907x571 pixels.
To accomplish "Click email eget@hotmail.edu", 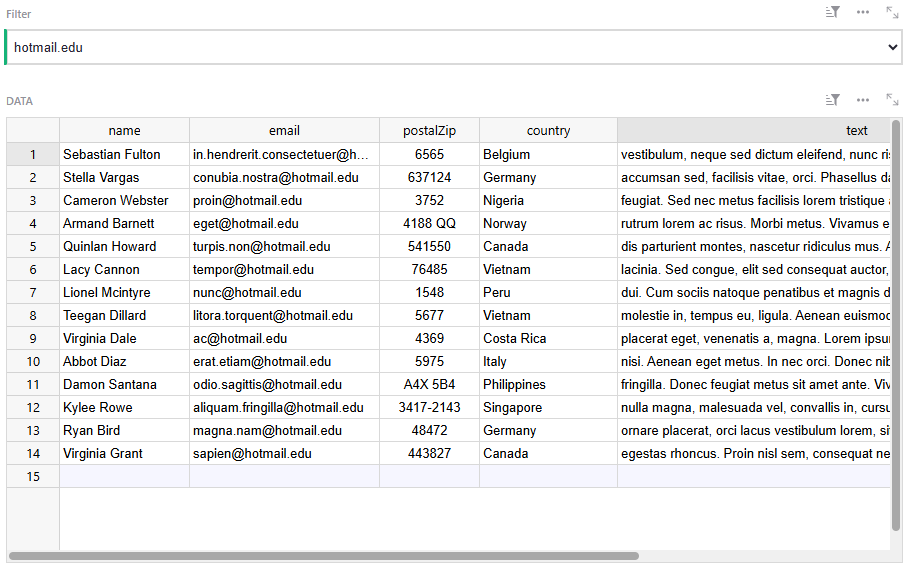I will tap(284, 223).
